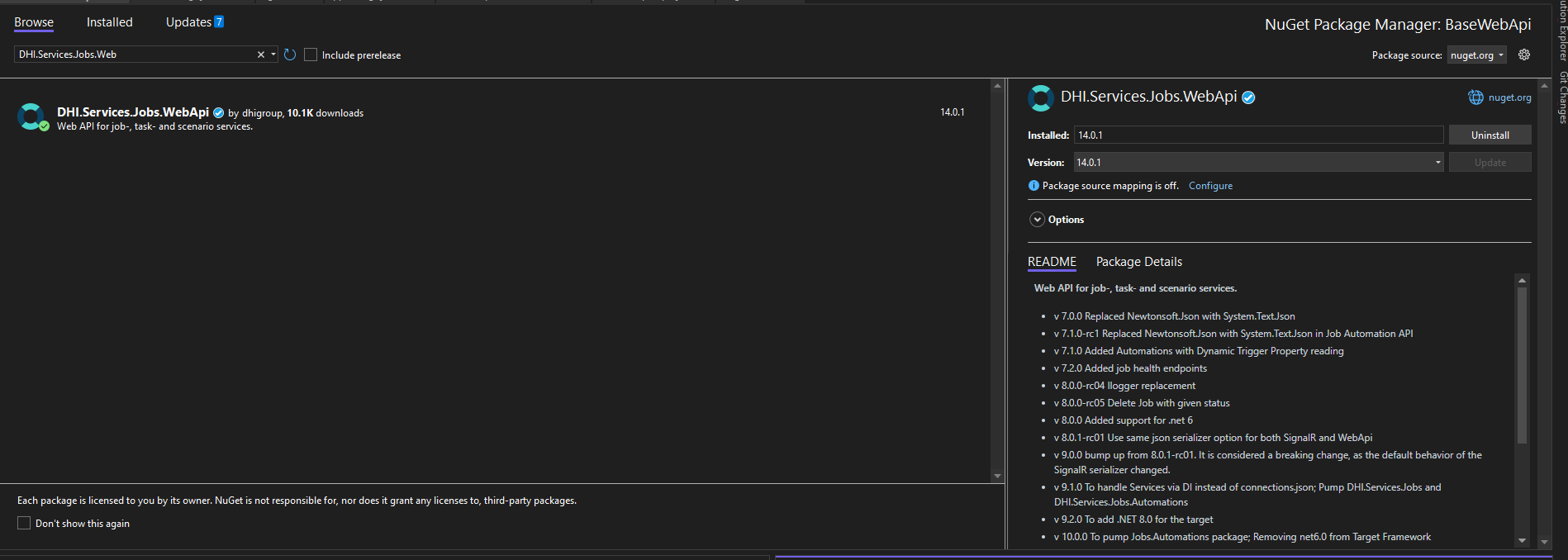Click package list scrollbar up arrow
This screenshot has width=1568, height=560.
pos(997,85)
